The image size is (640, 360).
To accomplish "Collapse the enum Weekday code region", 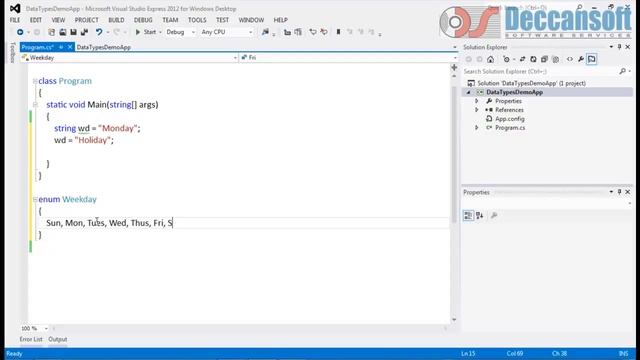I will click(35, 200).
